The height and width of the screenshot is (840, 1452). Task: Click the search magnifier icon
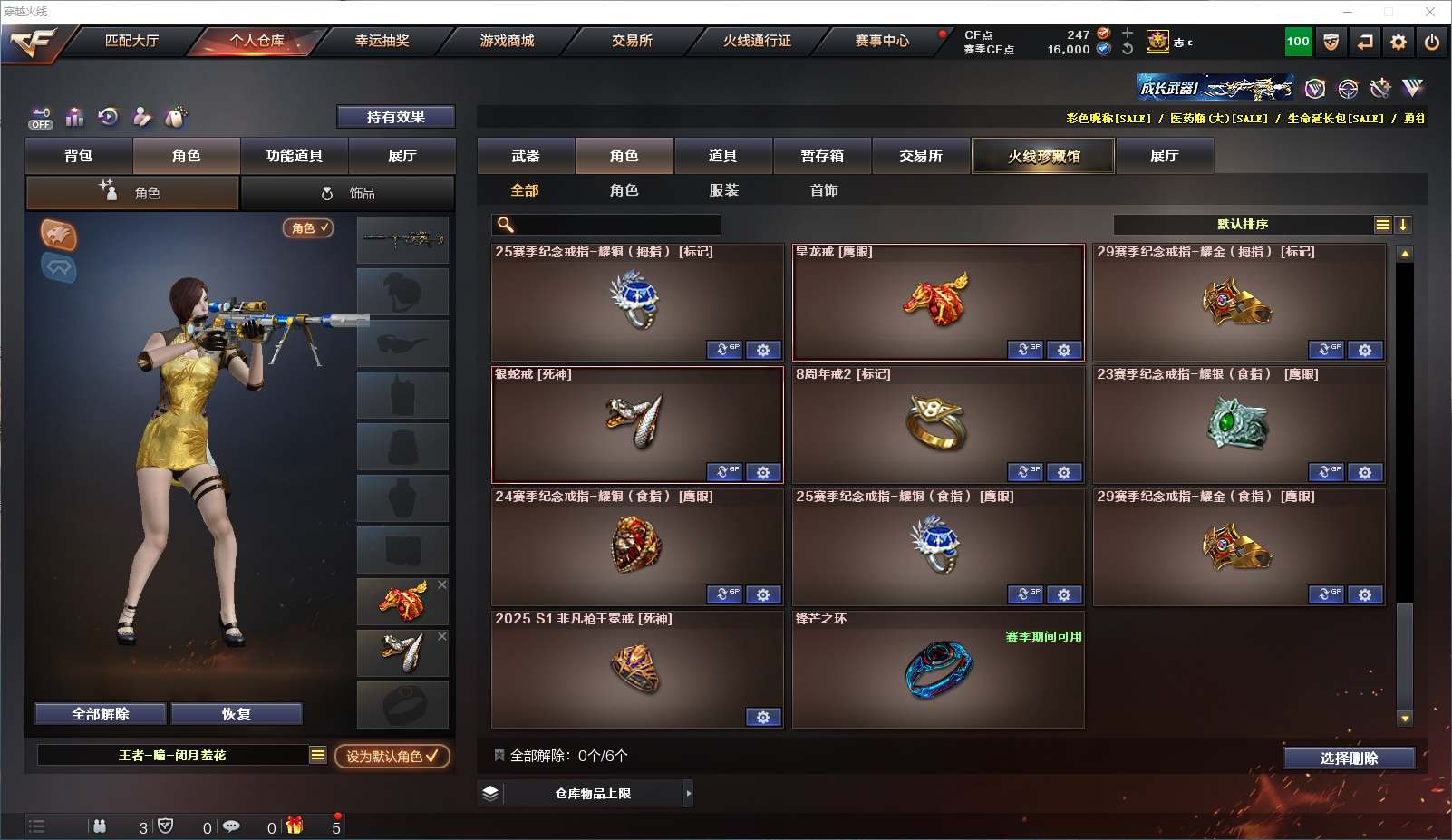point(506,225)
